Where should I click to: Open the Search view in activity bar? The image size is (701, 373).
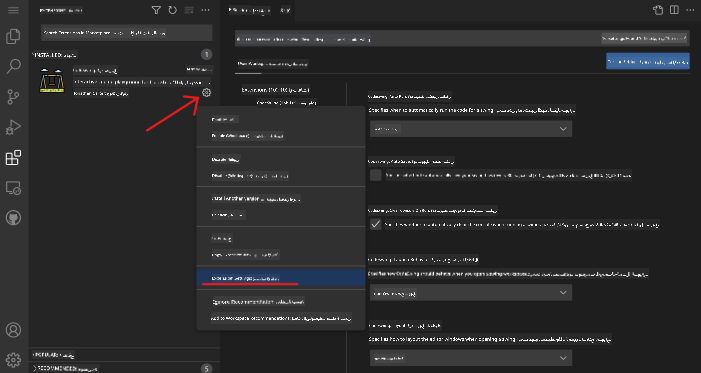[13, 67]
